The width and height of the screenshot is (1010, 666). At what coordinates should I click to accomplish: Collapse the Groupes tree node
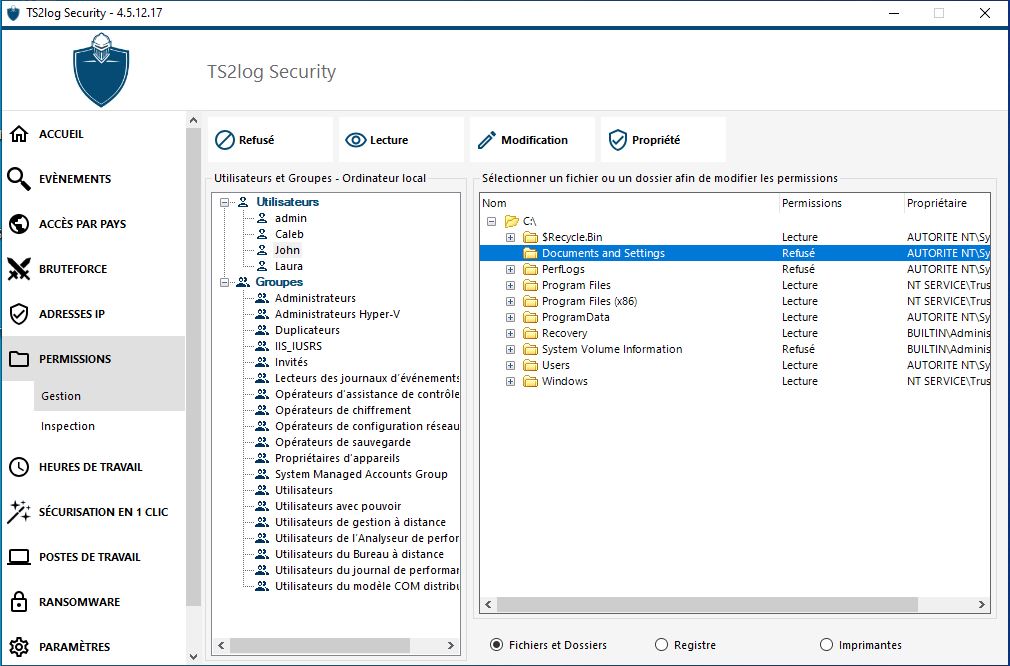coord(224,282)
